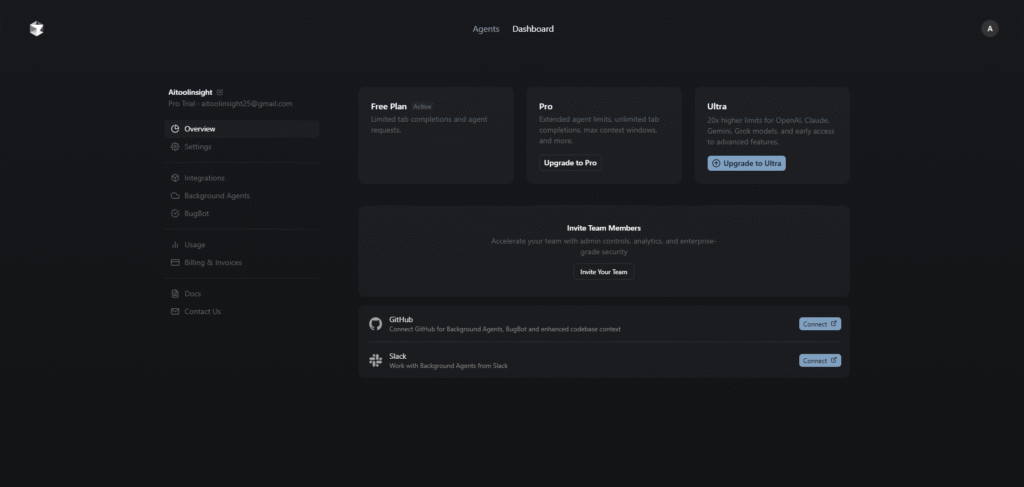Open Billing & Invoices in the sidebar
The width and height of the screenshot is (1024, 487).
coord(242,262)
